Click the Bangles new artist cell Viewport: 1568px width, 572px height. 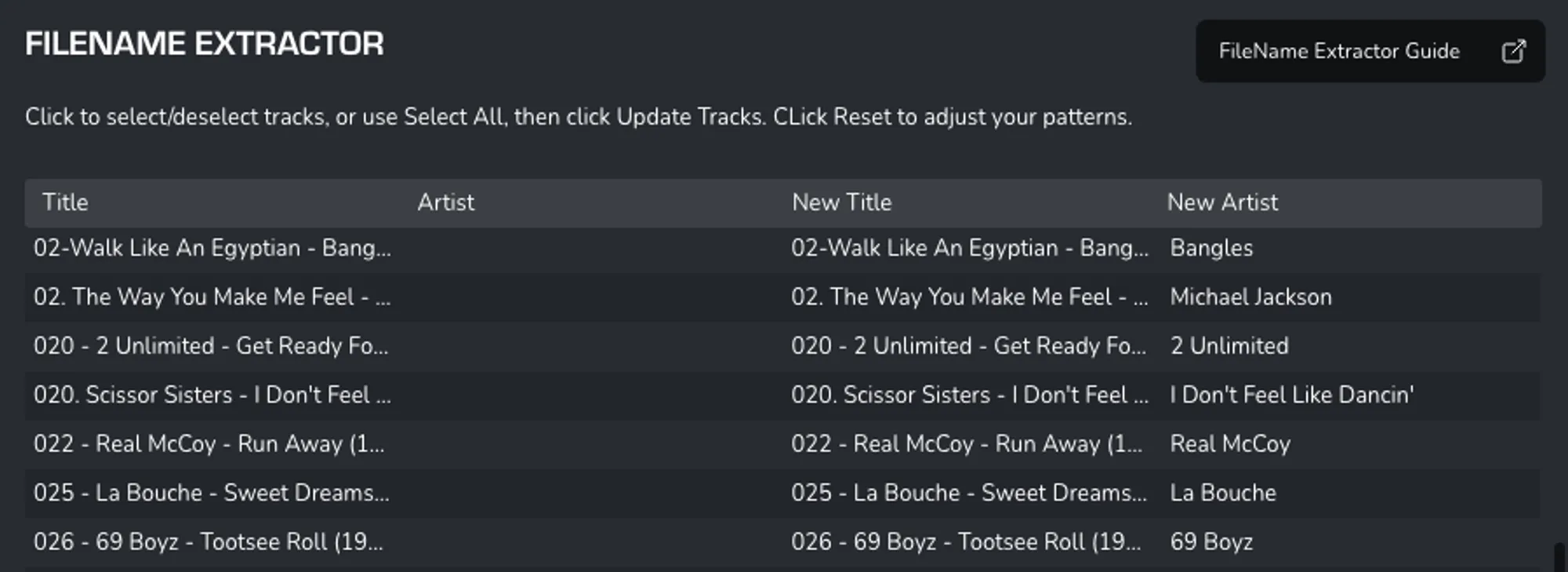point(1211,248)
